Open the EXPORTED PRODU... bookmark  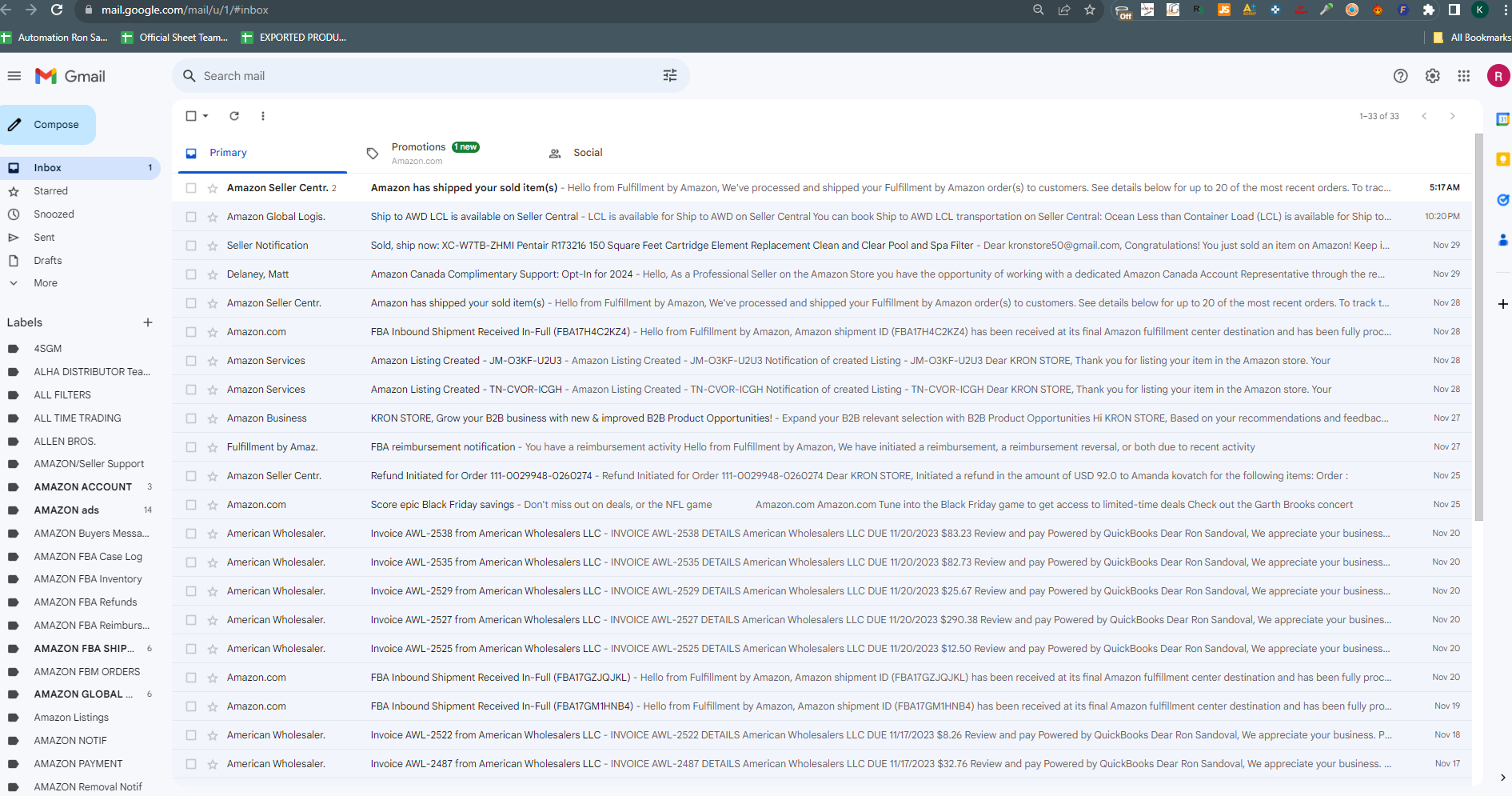(294, 38)
